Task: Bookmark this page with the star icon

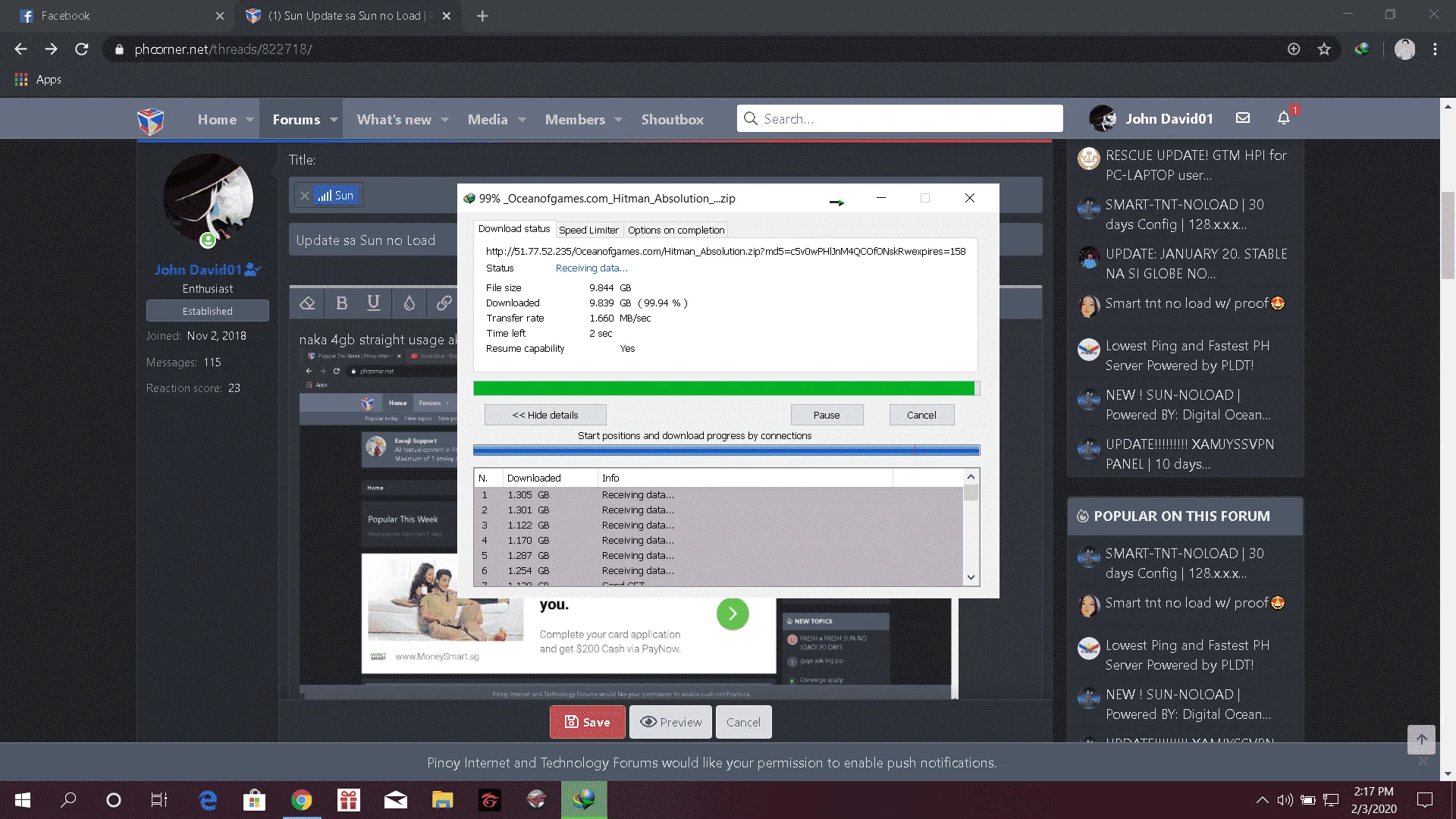Action: [1324, 49]
